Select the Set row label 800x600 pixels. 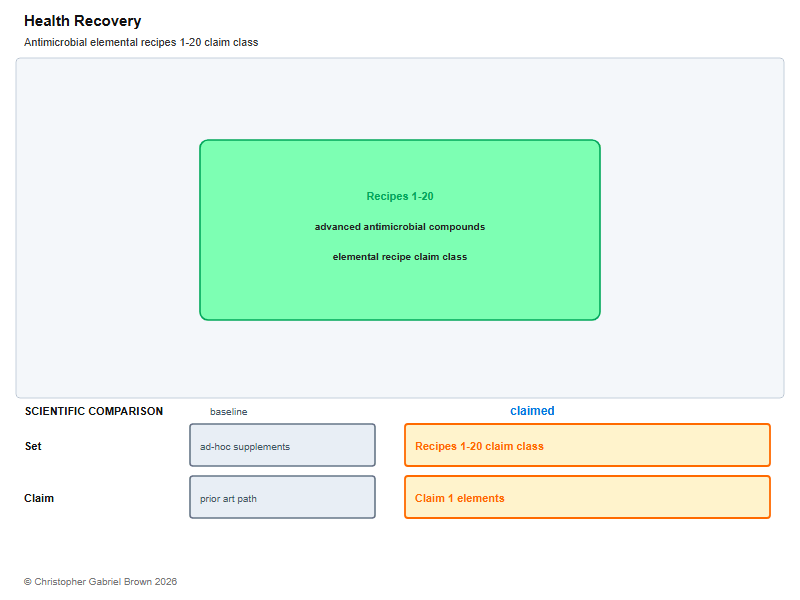33,446
